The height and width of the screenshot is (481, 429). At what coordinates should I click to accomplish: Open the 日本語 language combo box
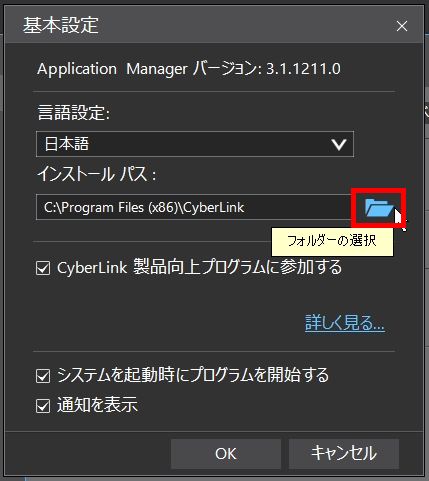[x=195, y=144]
